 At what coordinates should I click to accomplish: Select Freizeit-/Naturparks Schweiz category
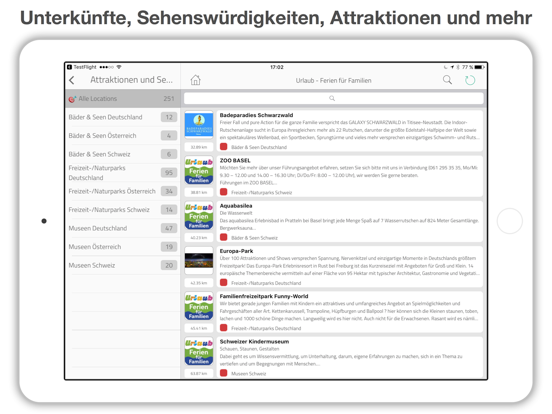(x=123, y=210)
